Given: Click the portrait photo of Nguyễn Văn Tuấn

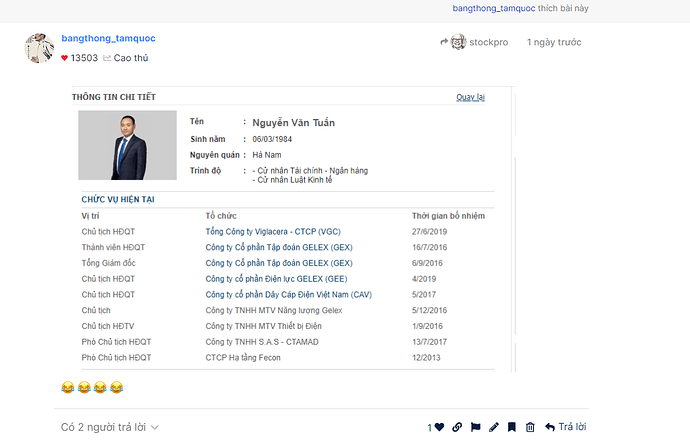Looking at the screenshot, I should 128,145.
